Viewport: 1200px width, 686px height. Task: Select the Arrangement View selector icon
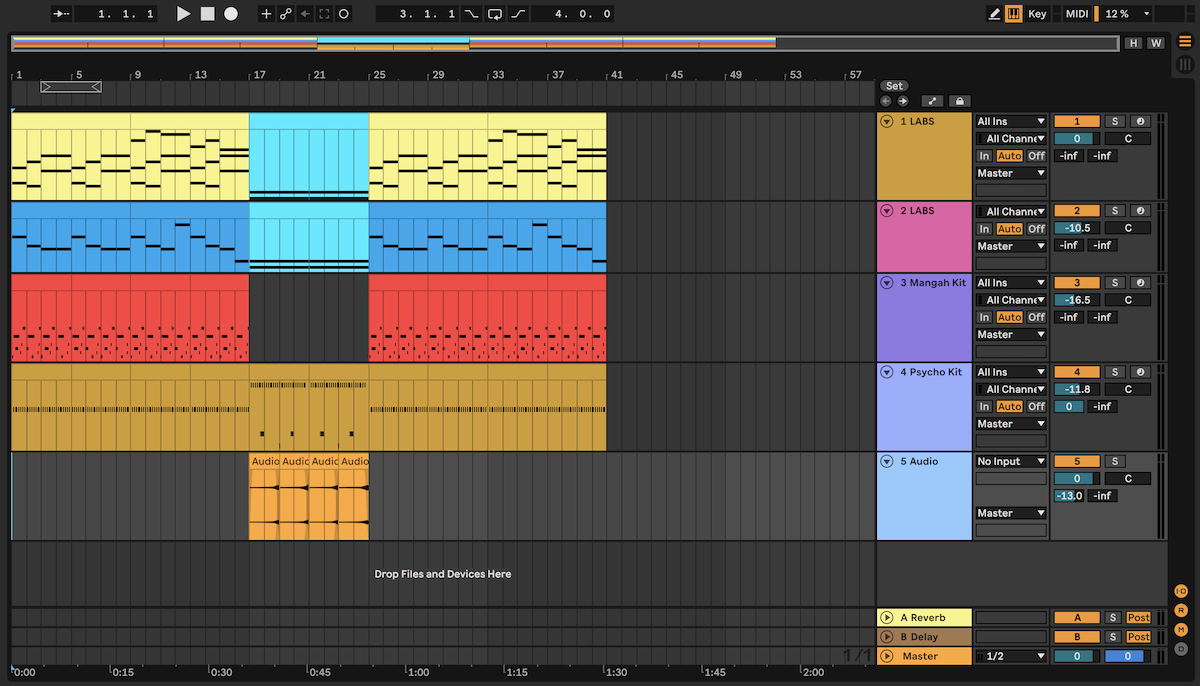coord(1185,41)
